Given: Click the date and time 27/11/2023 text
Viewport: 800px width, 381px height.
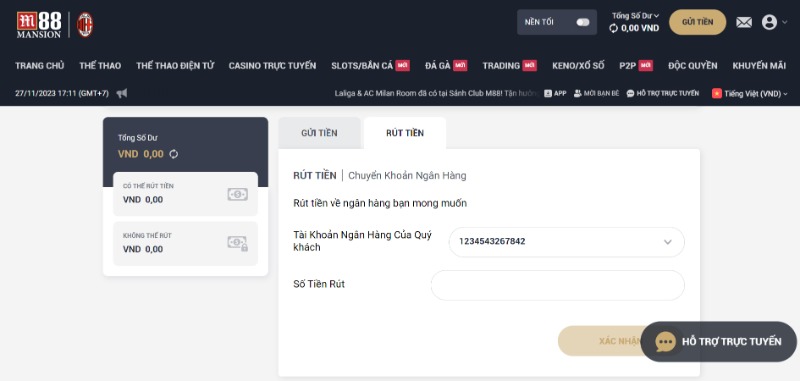Looking at the screenshot, I should (62, 94).
